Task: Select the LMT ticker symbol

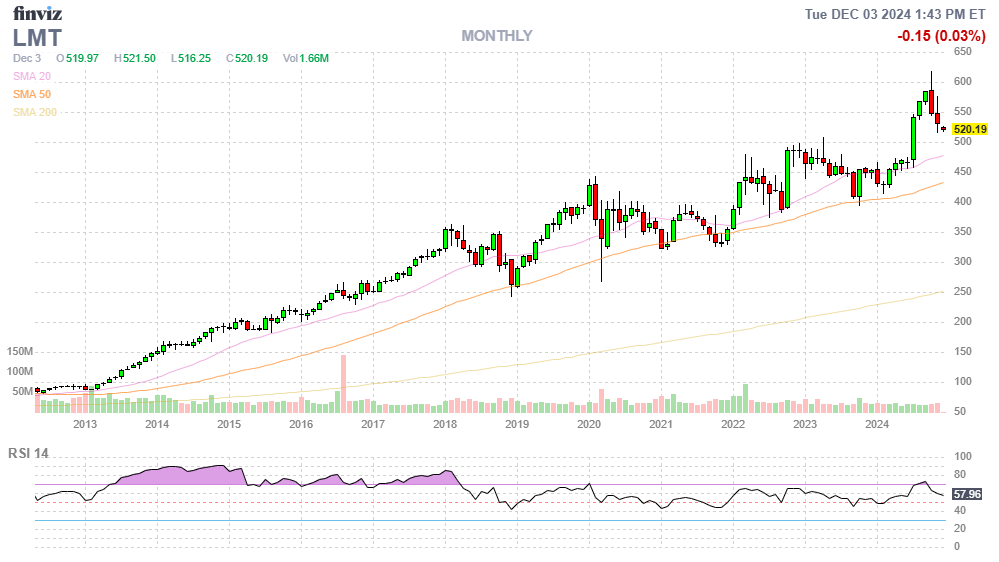Action: pyautogui.click(x=37, y=38)
